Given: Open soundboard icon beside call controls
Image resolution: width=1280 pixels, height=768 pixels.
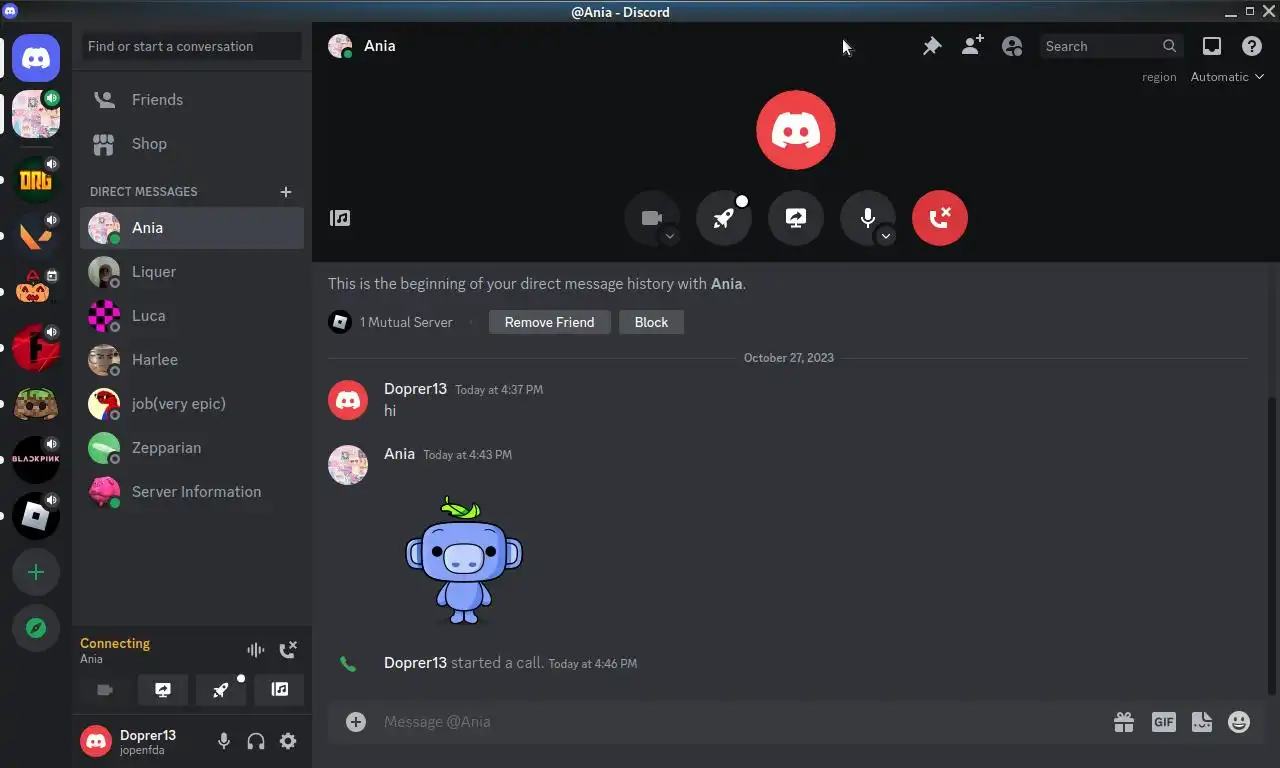Looking at the screenshot, I should click(340, 218).
